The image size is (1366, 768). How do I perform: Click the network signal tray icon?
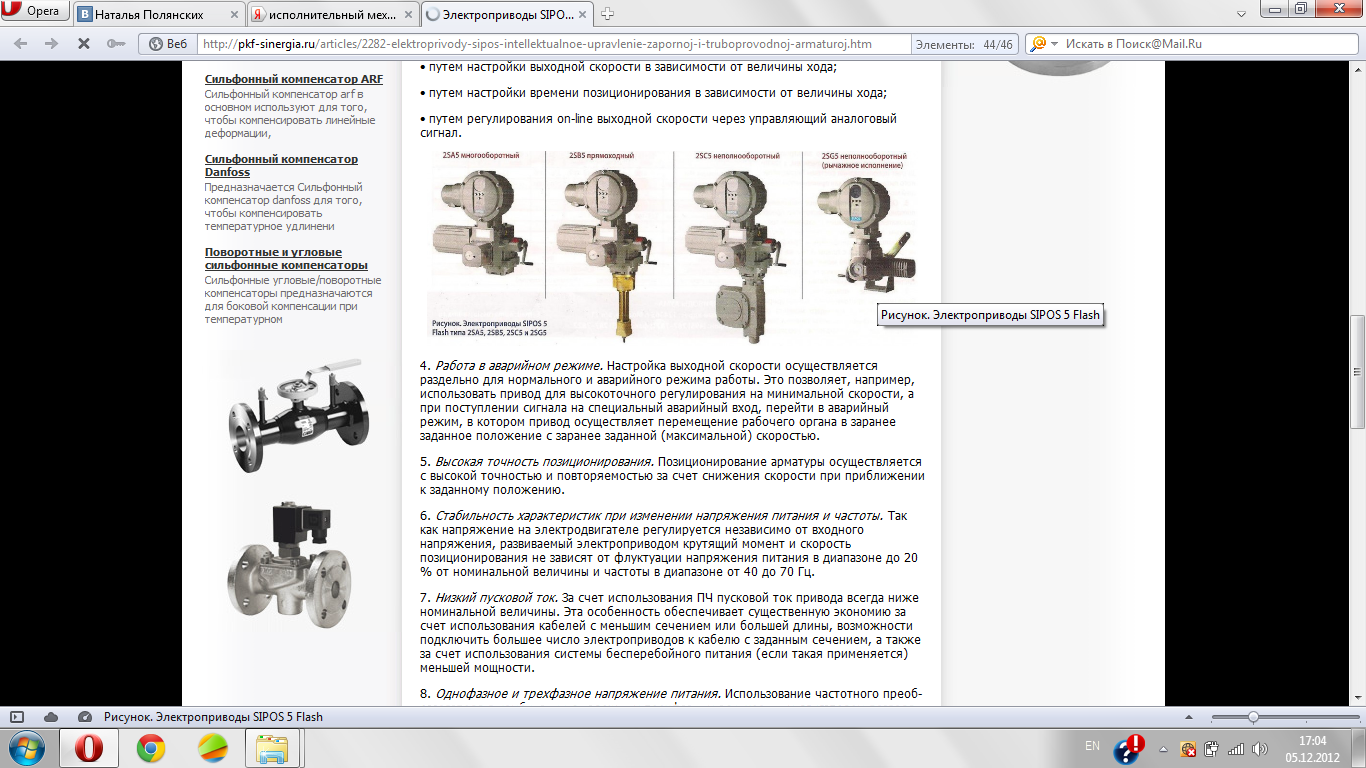[1236, 749]
